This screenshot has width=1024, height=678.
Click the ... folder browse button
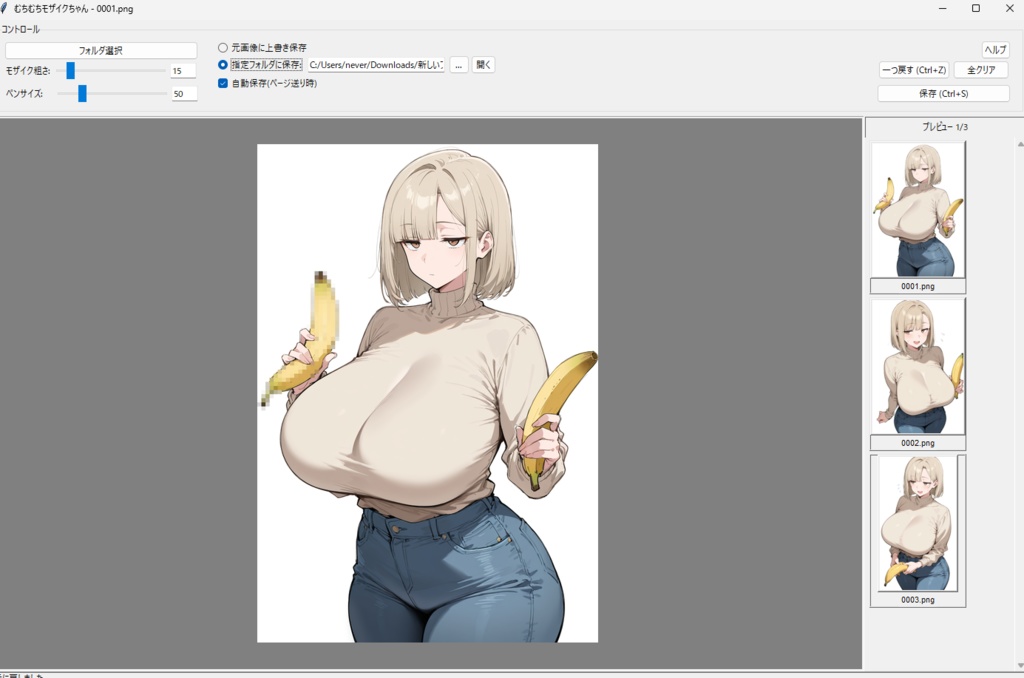coord(458,64)
